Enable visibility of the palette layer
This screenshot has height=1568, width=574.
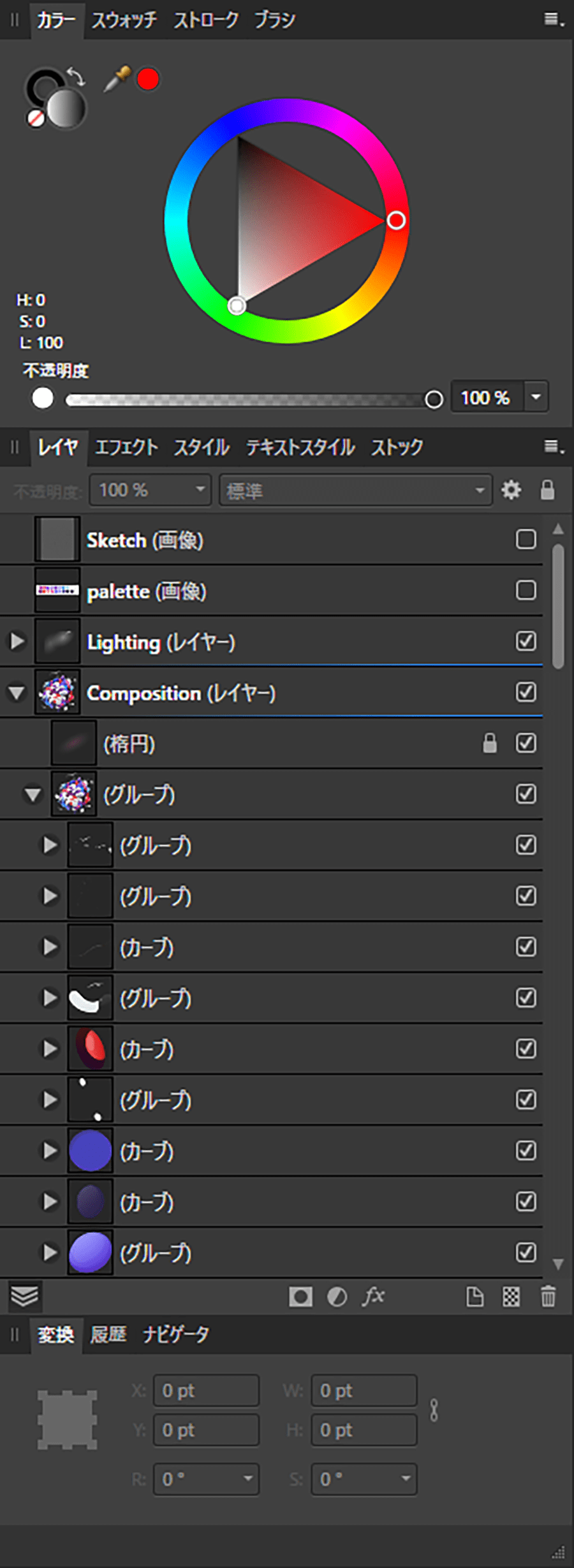click(526, 591)
